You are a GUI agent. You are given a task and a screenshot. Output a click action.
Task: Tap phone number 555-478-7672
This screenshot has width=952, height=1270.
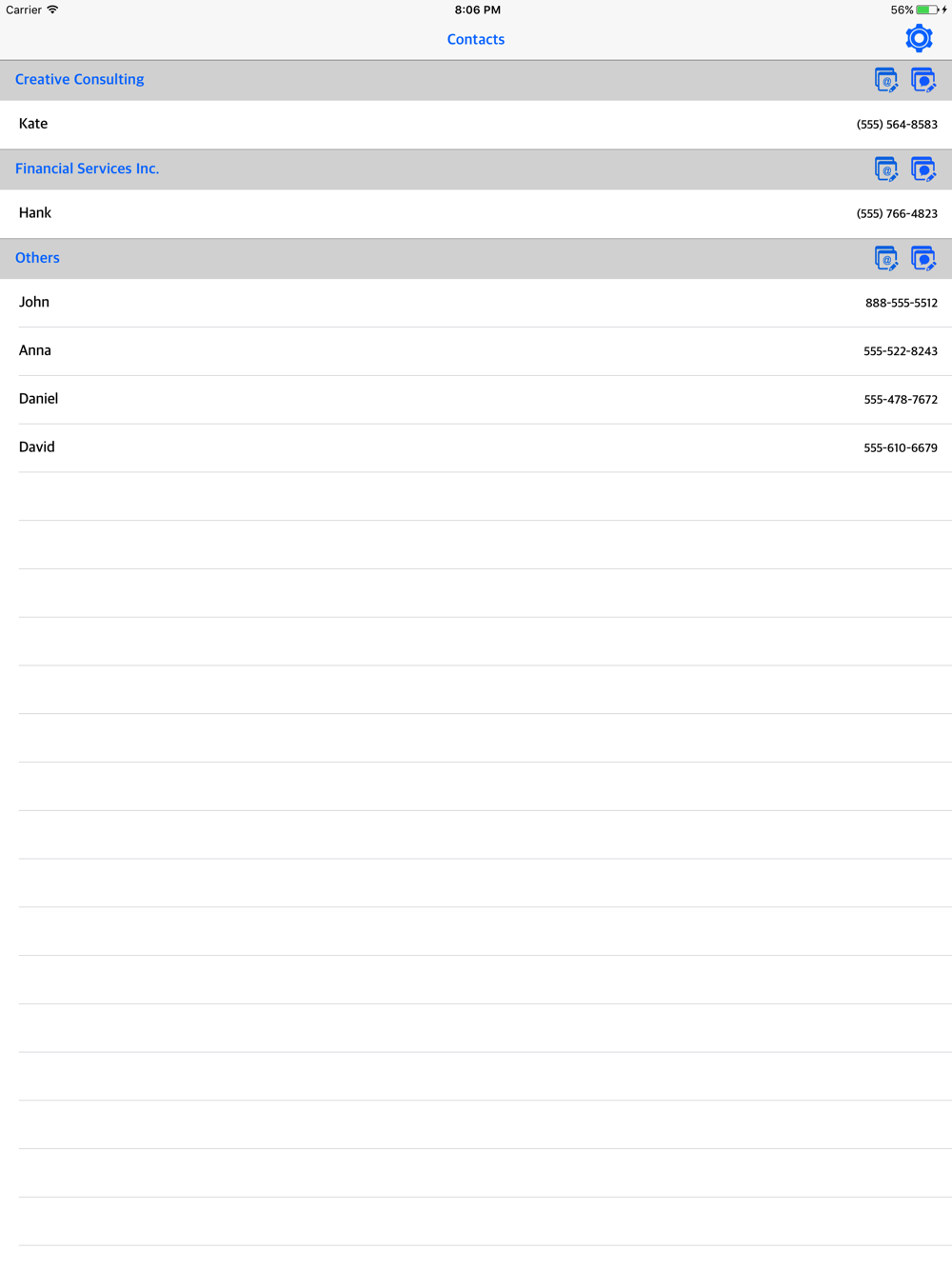pyautogui.click(x=901, y=400)
